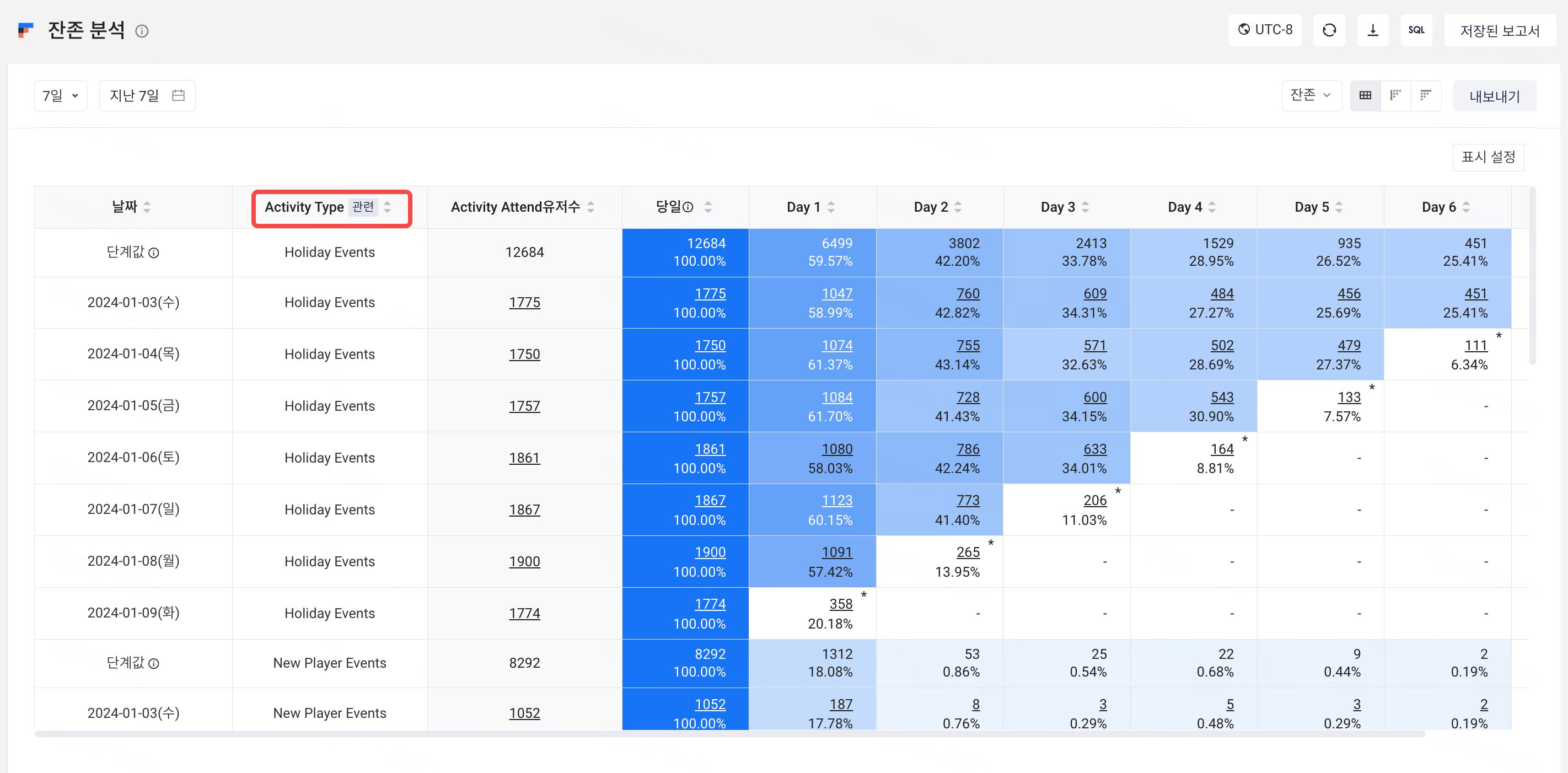Click the 8292 New Player Events total
The width and height of the screenshot is (1568, 773).
[524, 663]
